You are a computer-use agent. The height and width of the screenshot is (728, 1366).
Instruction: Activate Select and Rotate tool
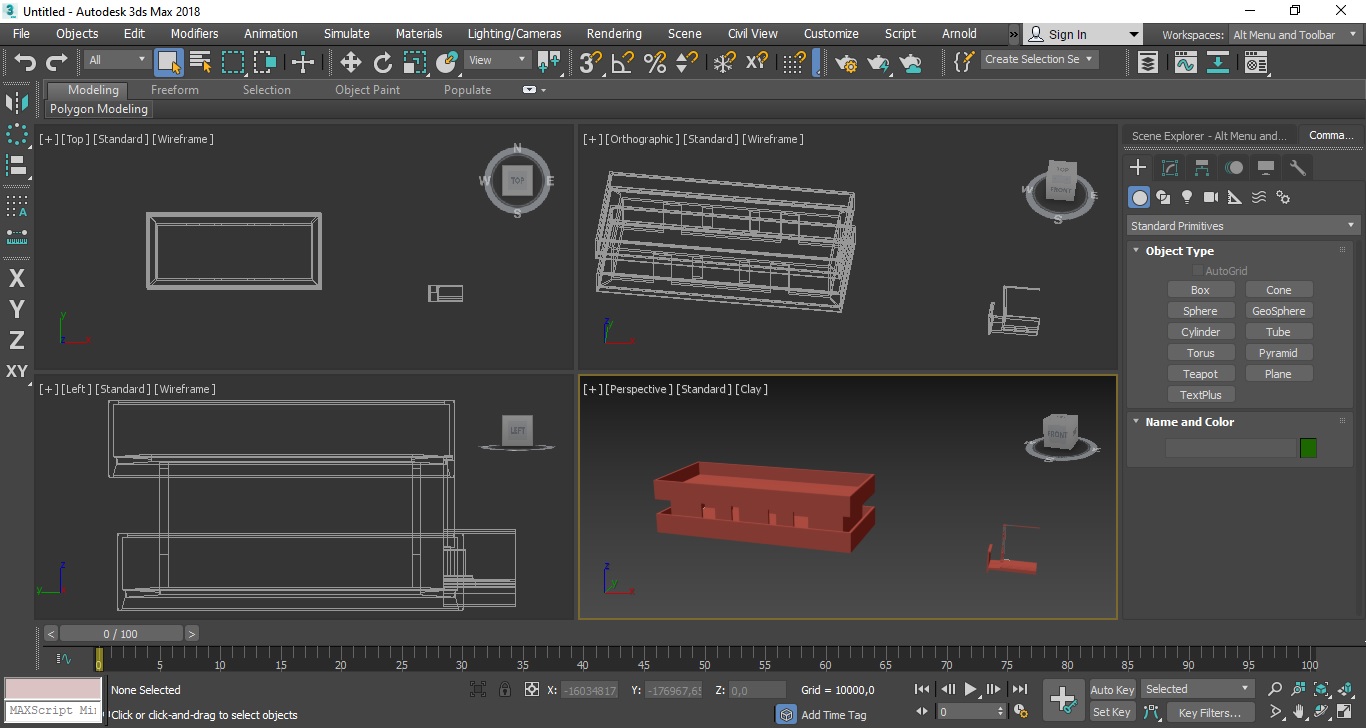(x=383, y=63)
